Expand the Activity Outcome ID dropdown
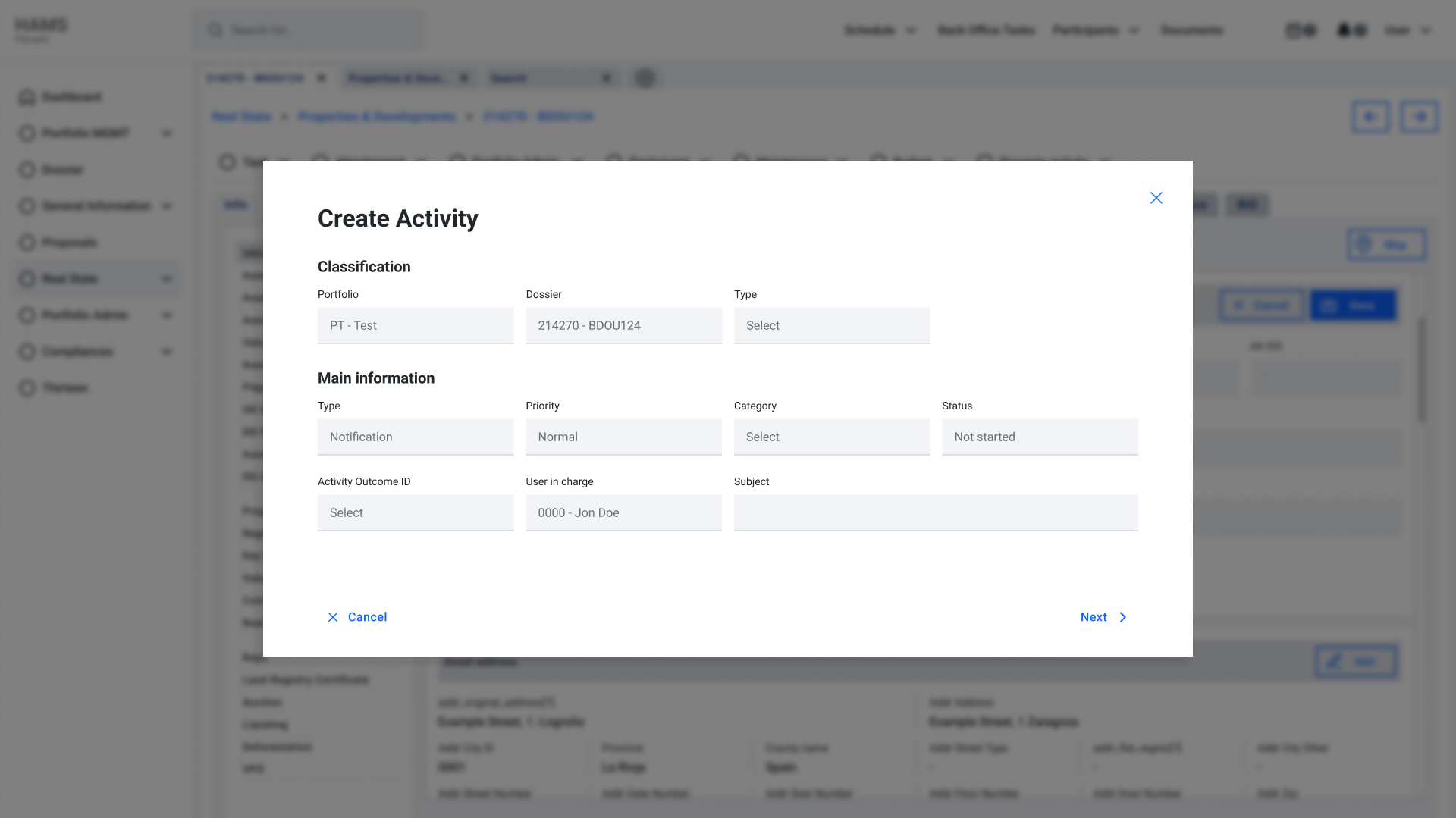Screen dimensions: 1456x818 (415, 512)
